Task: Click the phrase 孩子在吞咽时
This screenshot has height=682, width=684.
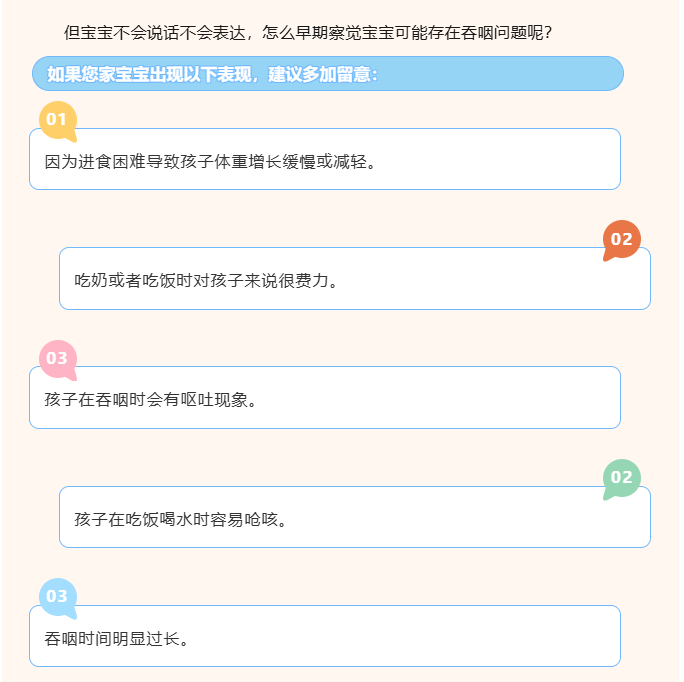Action: (95, 400)
